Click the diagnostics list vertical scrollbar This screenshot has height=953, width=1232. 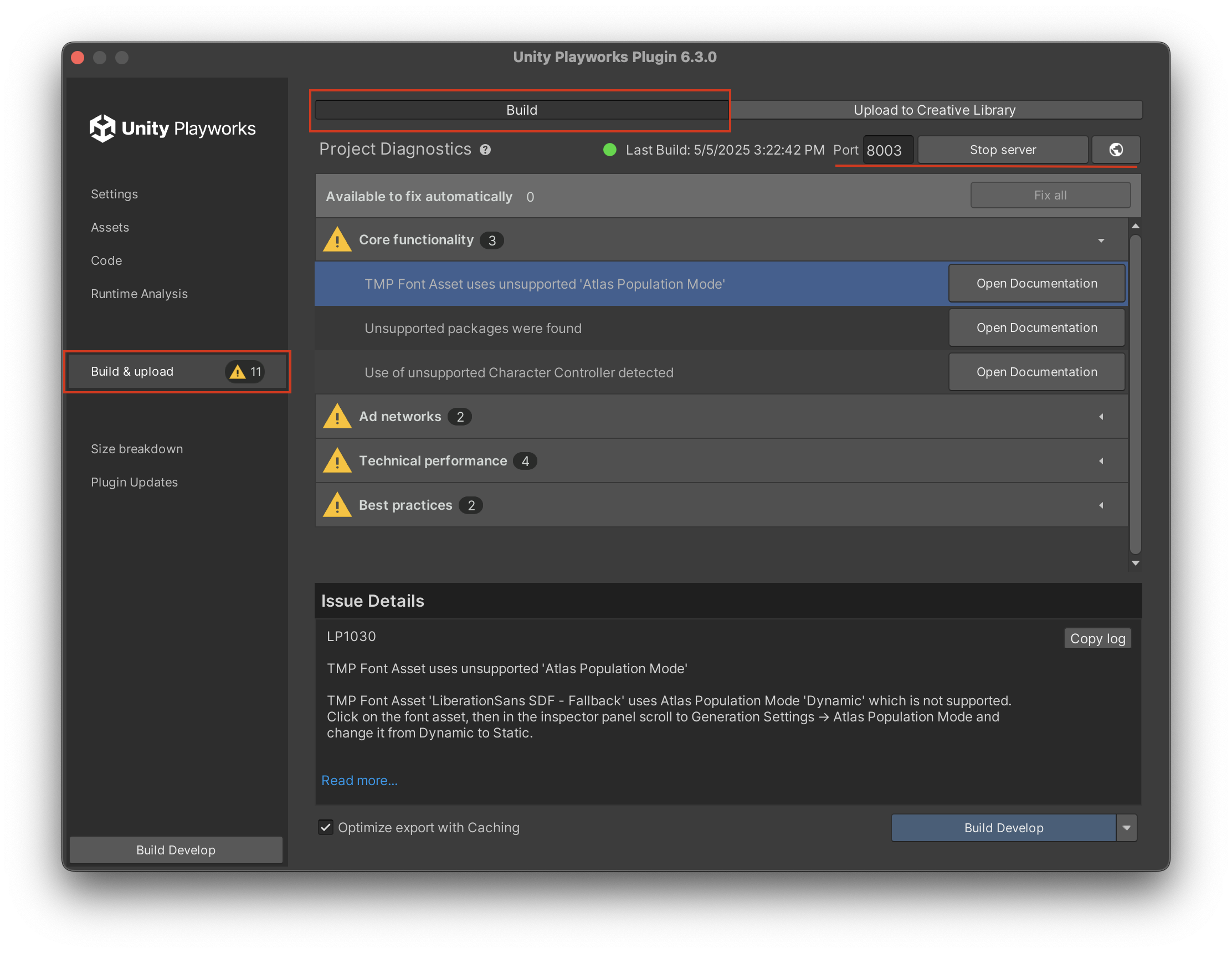point(1135,394)
